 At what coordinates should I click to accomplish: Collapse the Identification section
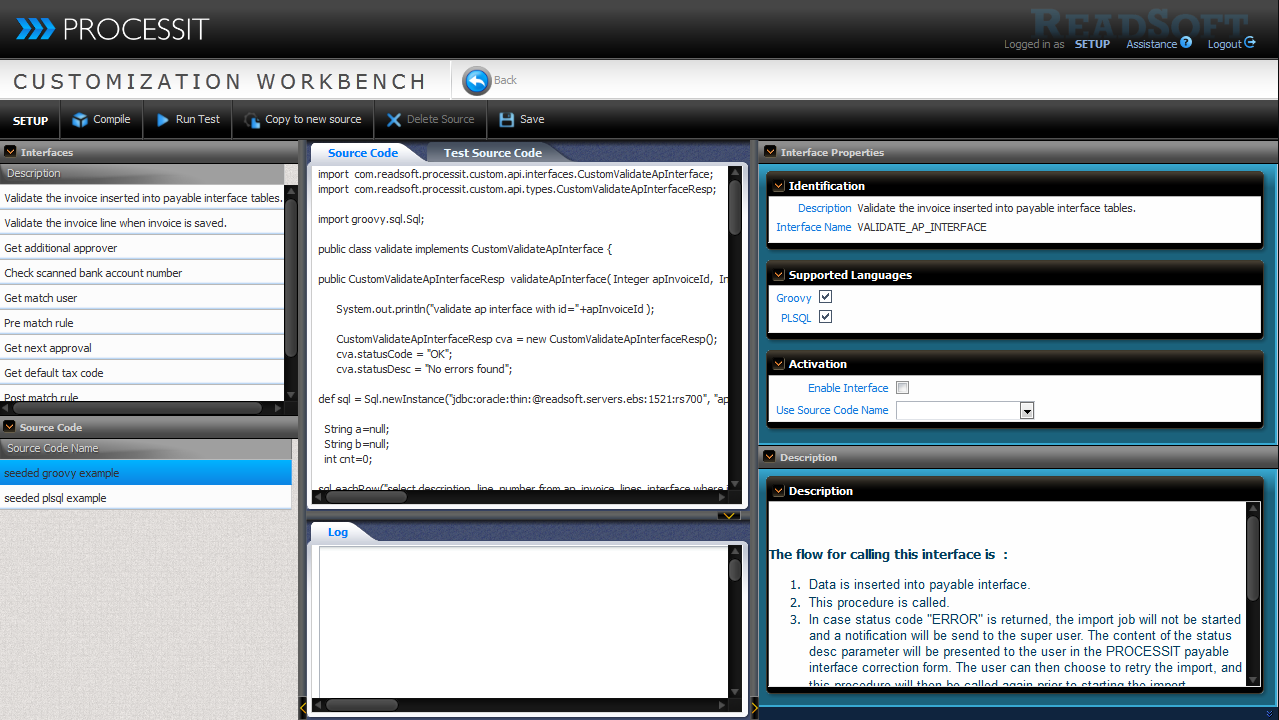[779, 186]
